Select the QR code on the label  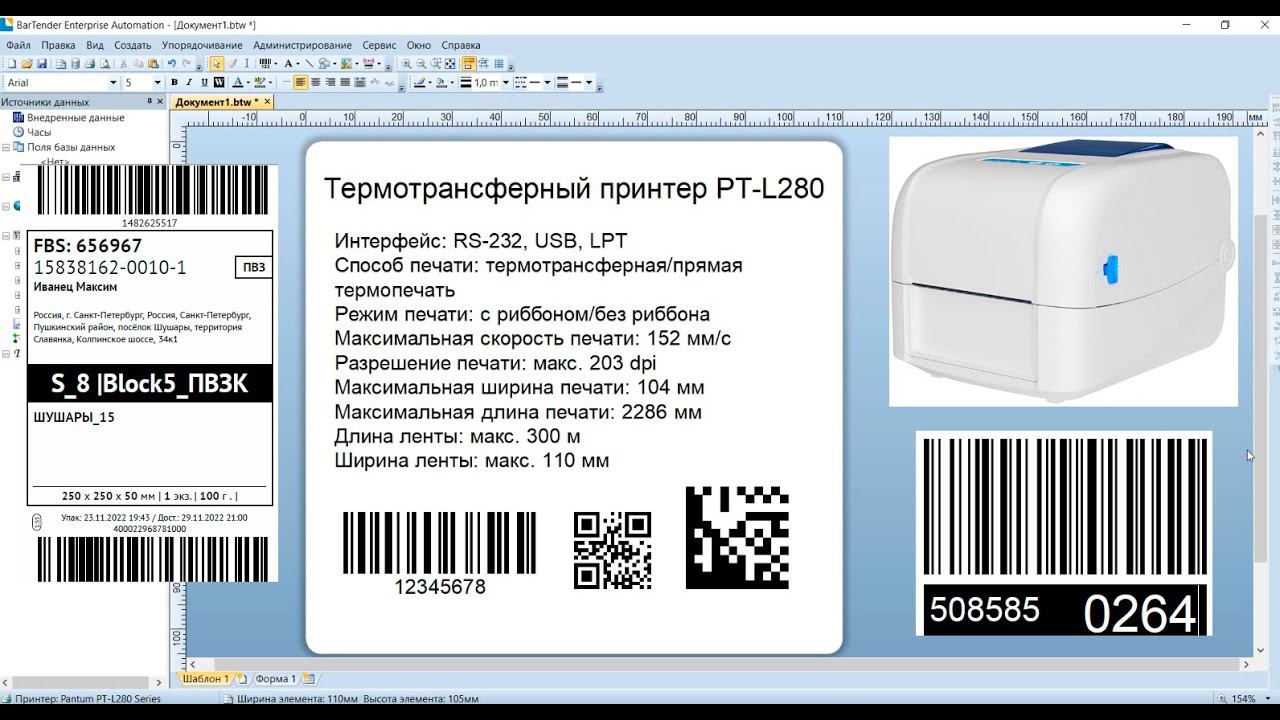(612, 550)
